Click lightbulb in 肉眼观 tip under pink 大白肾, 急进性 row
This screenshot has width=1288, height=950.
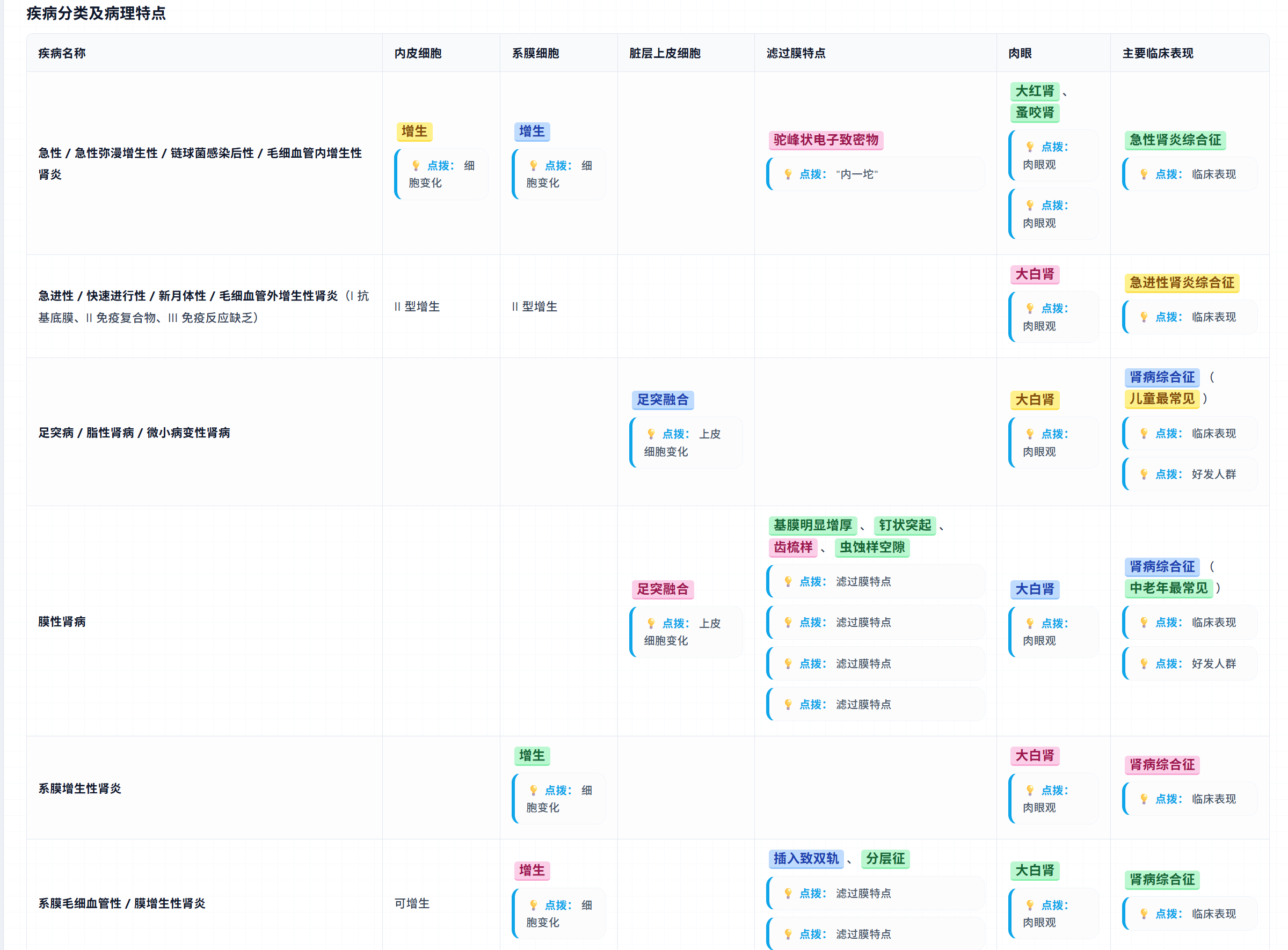coord(1030,308)
